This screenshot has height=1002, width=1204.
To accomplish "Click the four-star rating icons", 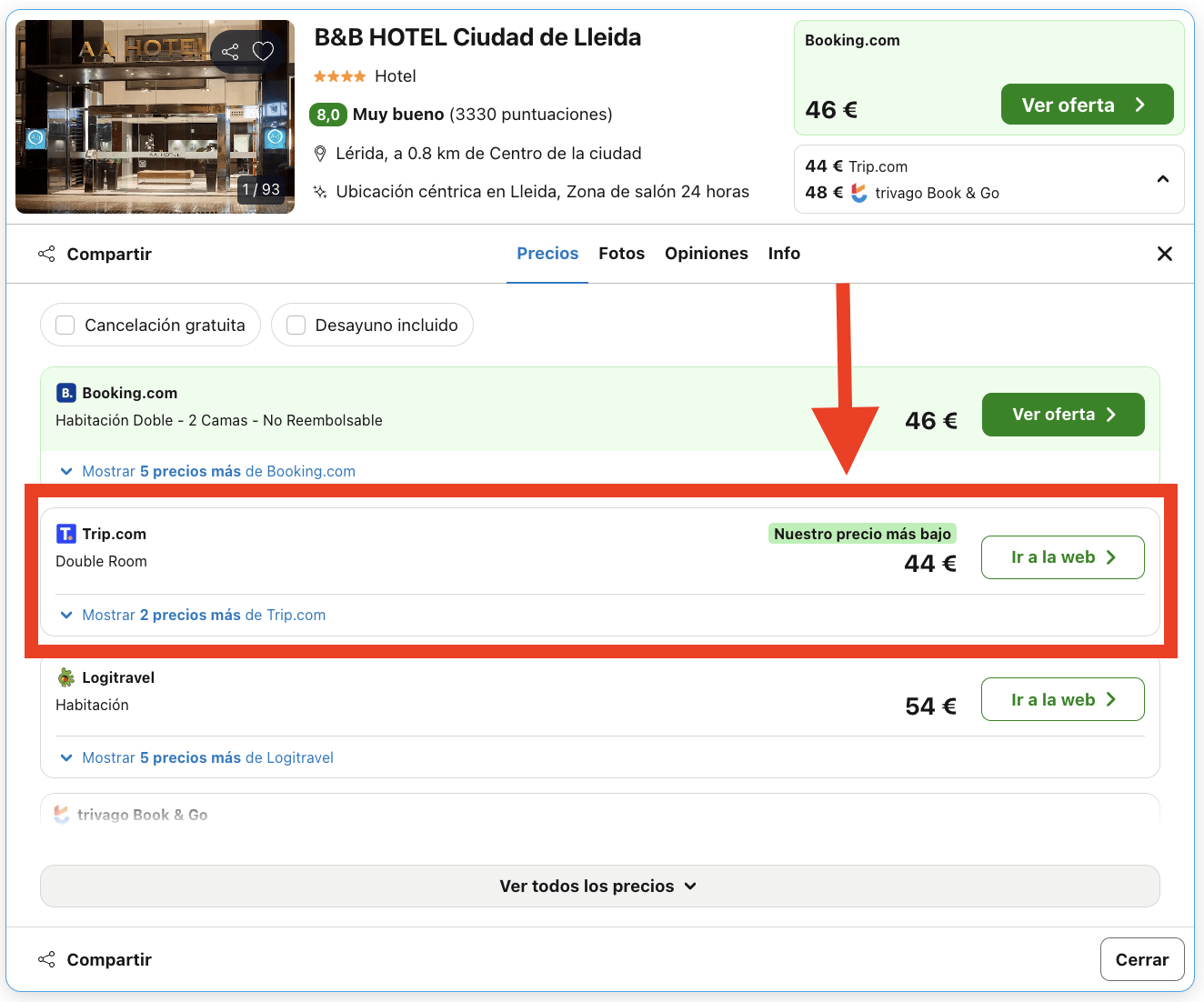I will point(339,76).
